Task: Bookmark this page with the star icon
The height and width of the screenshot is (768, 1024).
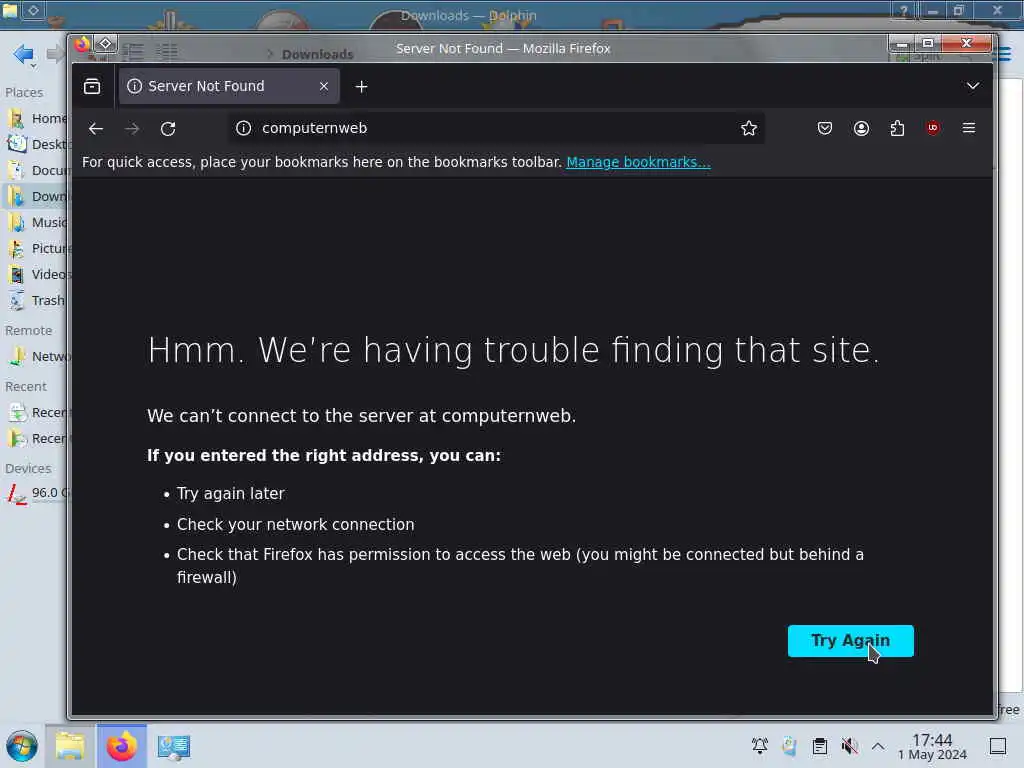Action: [x=748, y=128]
